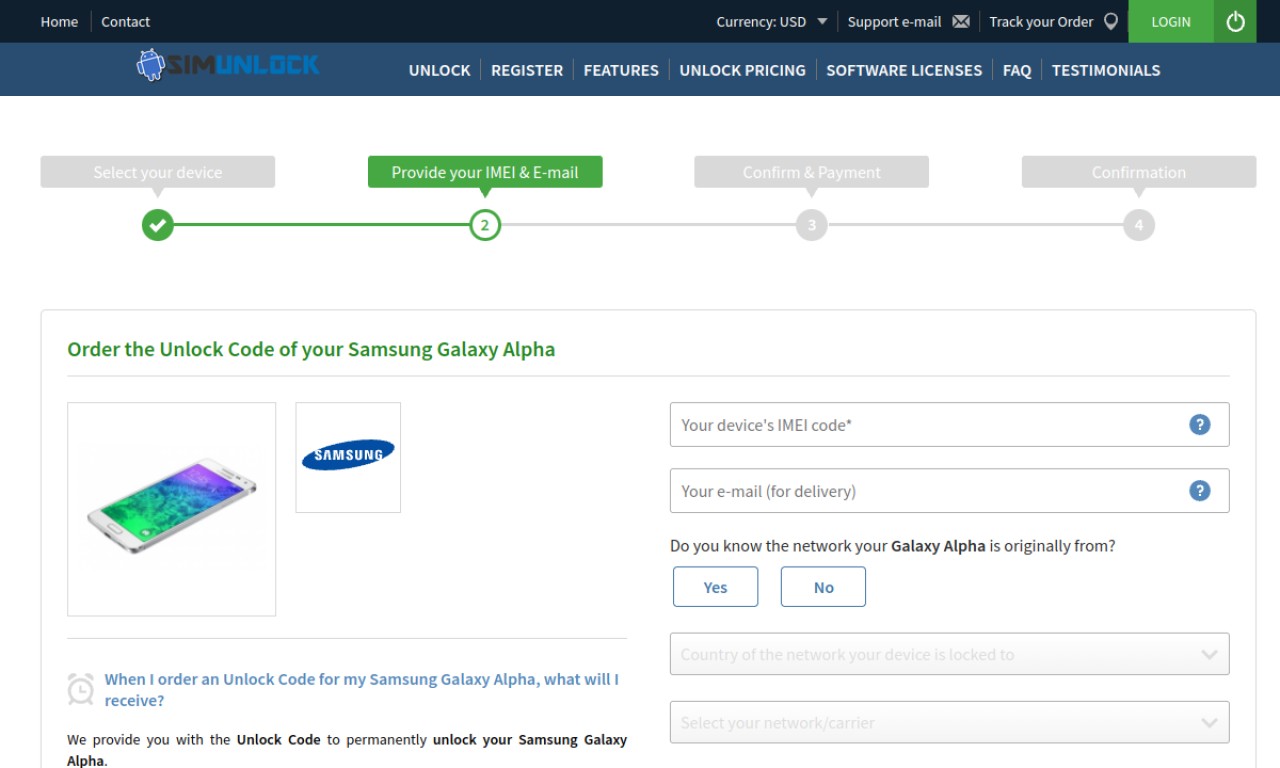Click the step 2 circle indicator
The image size is (1280, 768).
[485, 225]
